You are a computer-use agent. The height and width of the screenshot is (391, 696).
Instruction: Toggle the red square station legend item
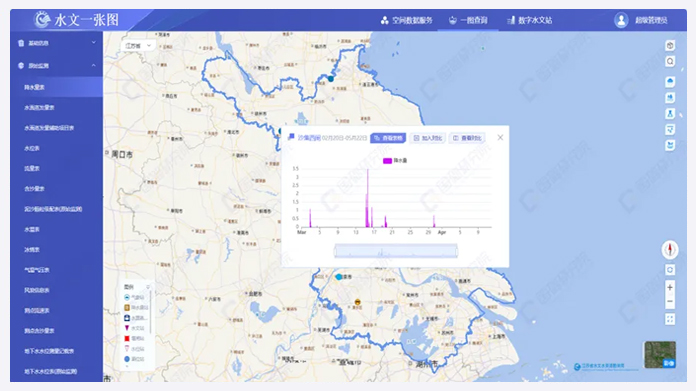coord(134,339)
